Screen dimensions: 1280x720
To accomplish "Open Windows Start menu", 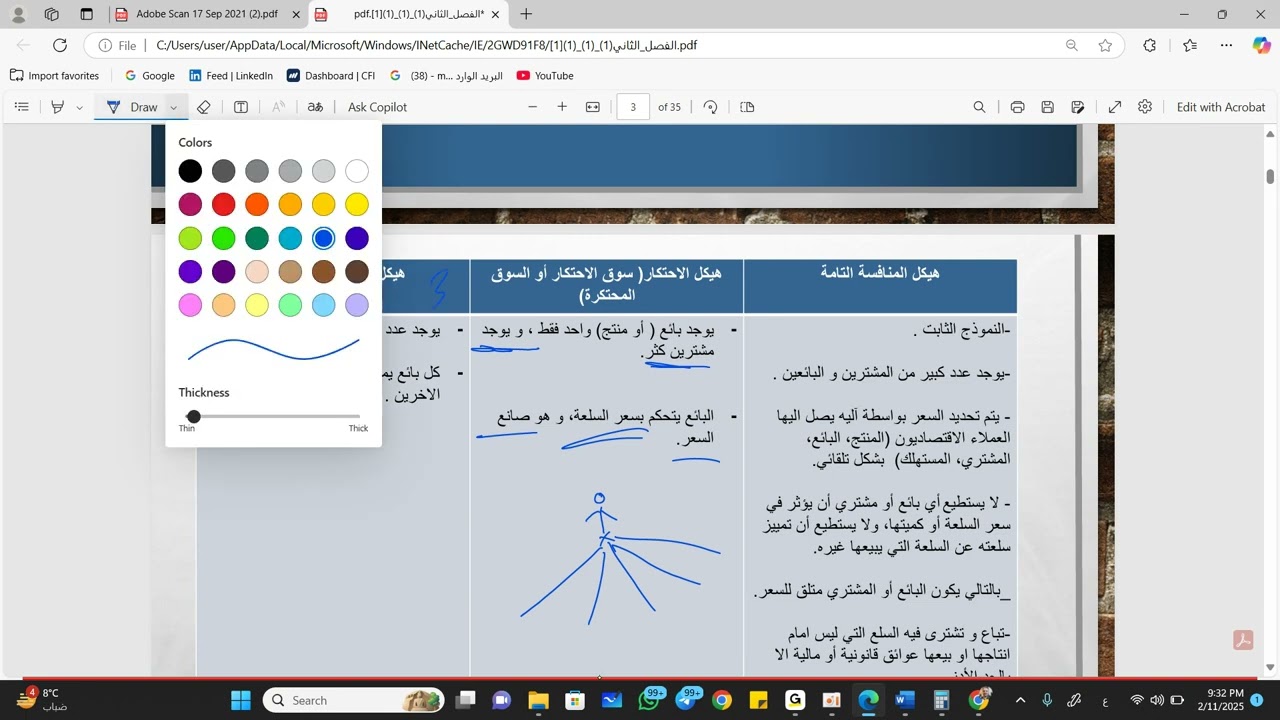I will coord(240,700).
